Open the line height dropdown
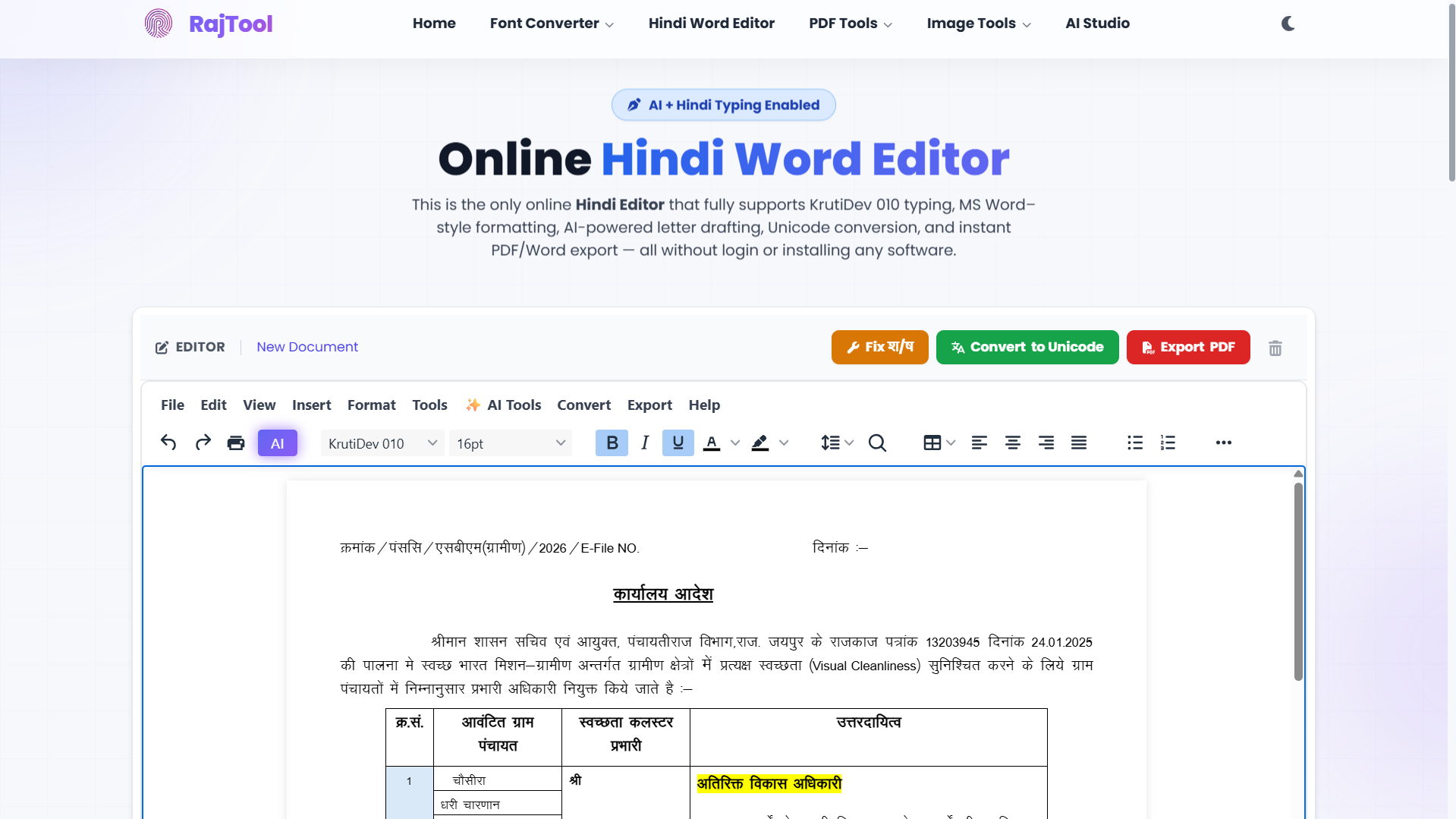 click(837, 443)
